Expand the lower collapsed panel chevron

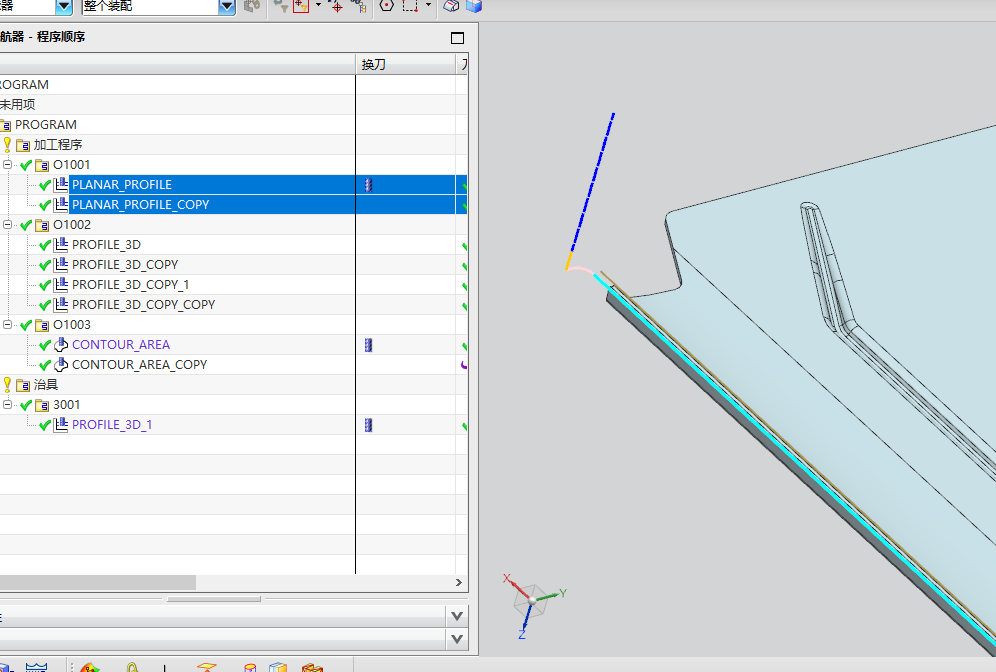(457, 639)
